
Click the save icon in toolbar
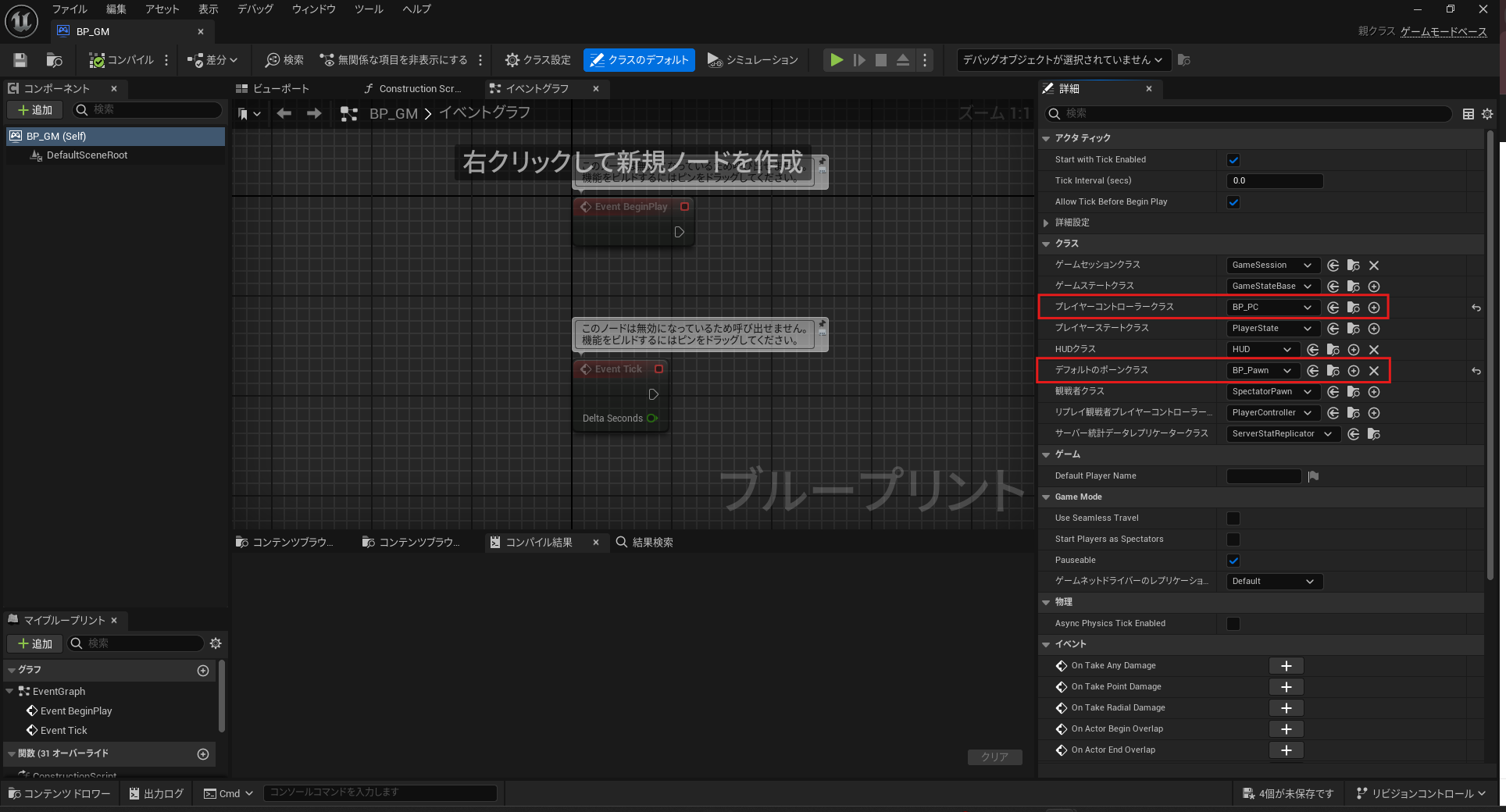coord(20,60)
